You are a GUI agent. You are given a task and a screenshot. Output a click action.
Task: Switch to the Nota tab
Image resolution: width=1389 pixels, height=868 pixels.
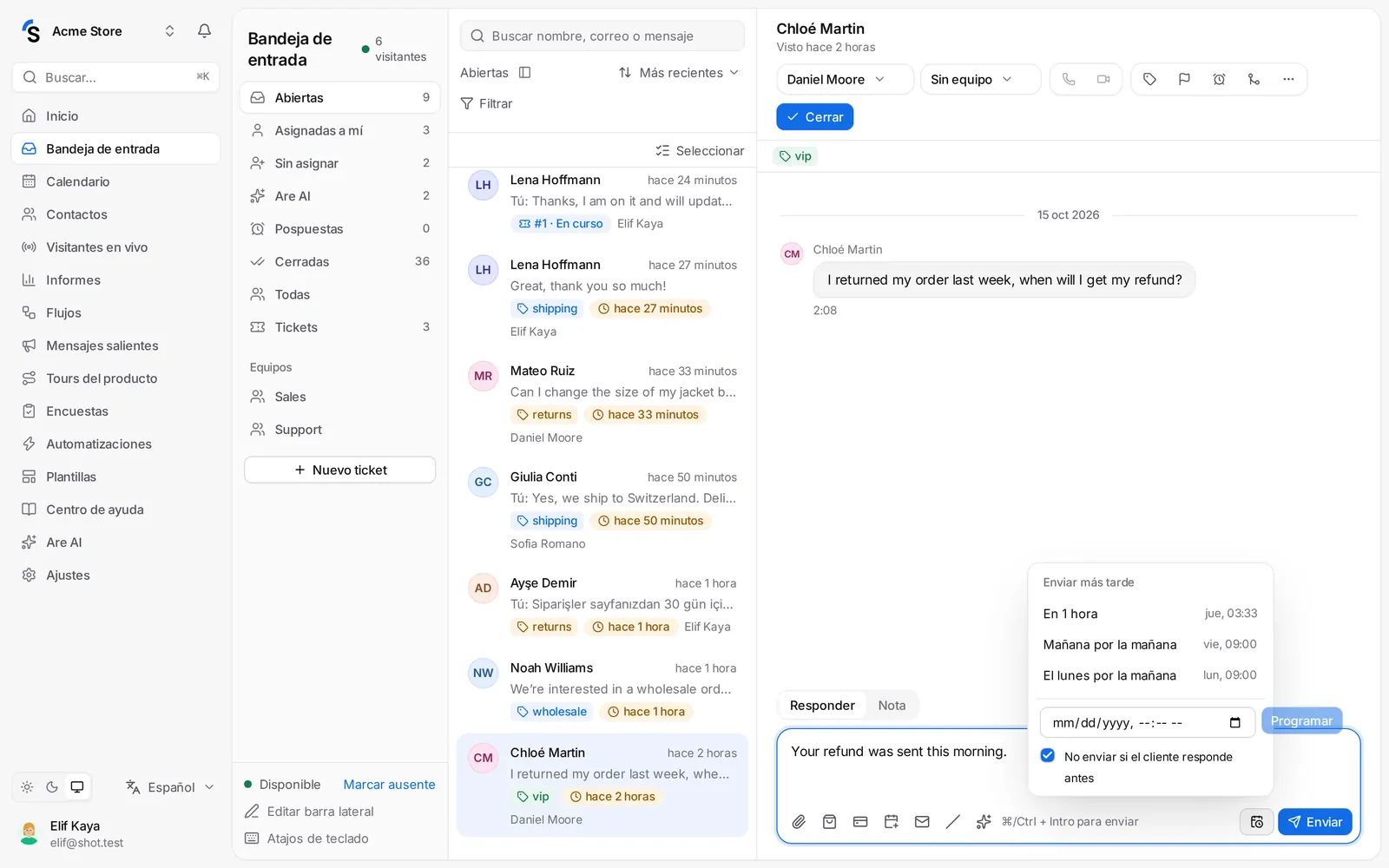click(x=892, y=706)
